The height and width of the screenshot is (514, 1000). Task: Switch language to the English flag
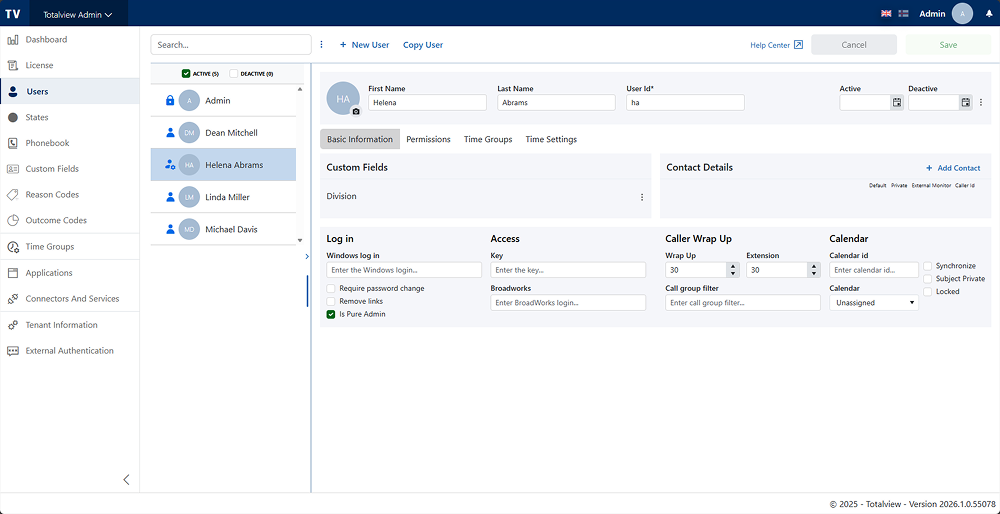pyautogui.click(x=886, y=13)
